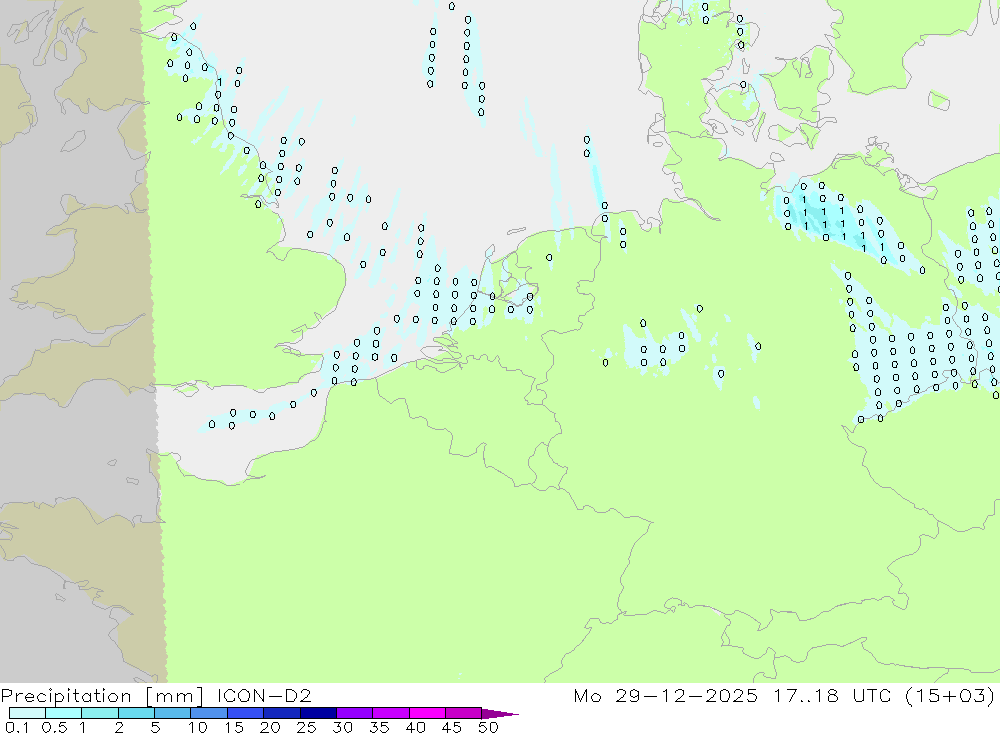The height and width of the screenshot is (733, 1000).
Task: Click the '10' legend scale label
Action: [x=198, y=727]
